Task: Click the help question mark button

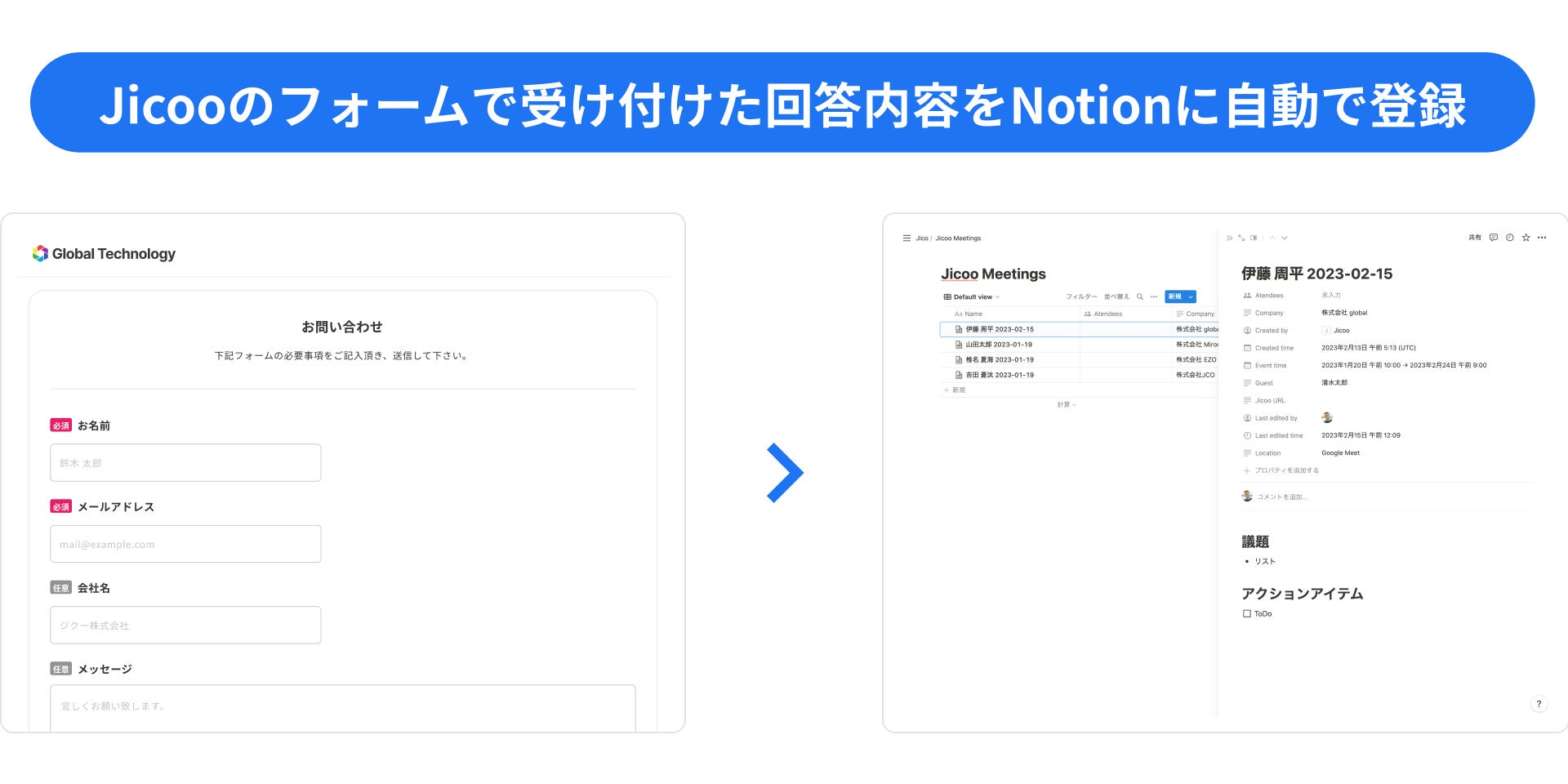Action: [x=1539, y=704]
